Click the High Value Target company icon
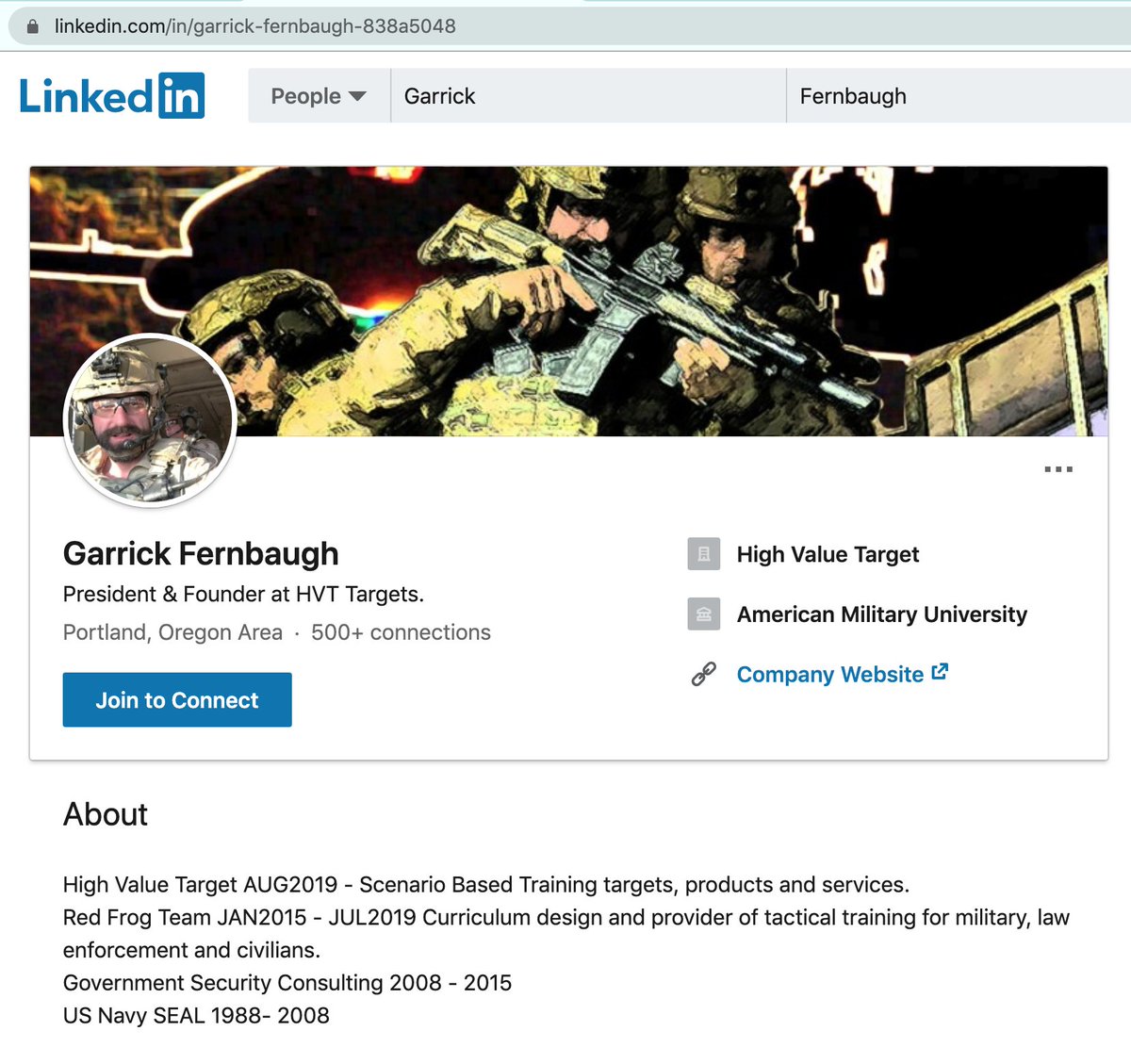Screen dimensions: 1131x1064 tap(704, 554)
